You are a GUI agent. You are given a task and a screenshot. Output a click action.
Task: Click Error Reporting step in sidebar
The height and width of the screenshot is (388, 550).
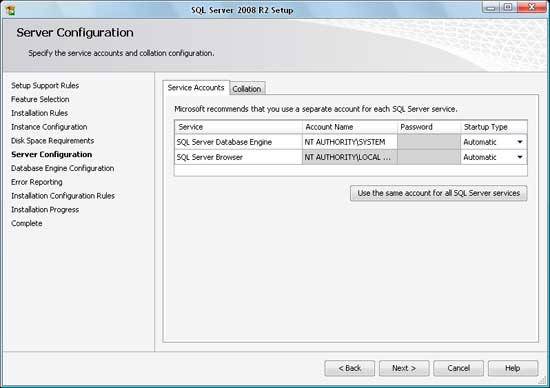(x=37, y=182)
